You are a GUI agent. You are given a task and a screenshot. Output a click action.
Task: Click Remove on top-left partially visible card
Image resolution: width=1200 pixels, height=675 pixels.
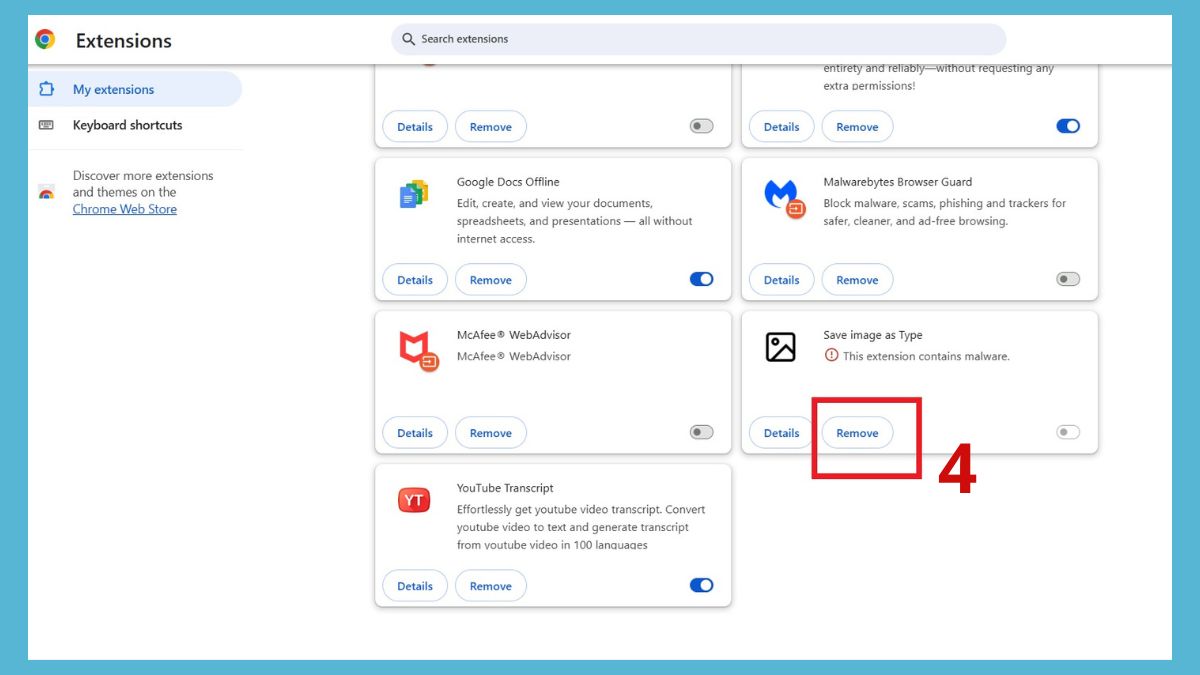click(490, 127)
